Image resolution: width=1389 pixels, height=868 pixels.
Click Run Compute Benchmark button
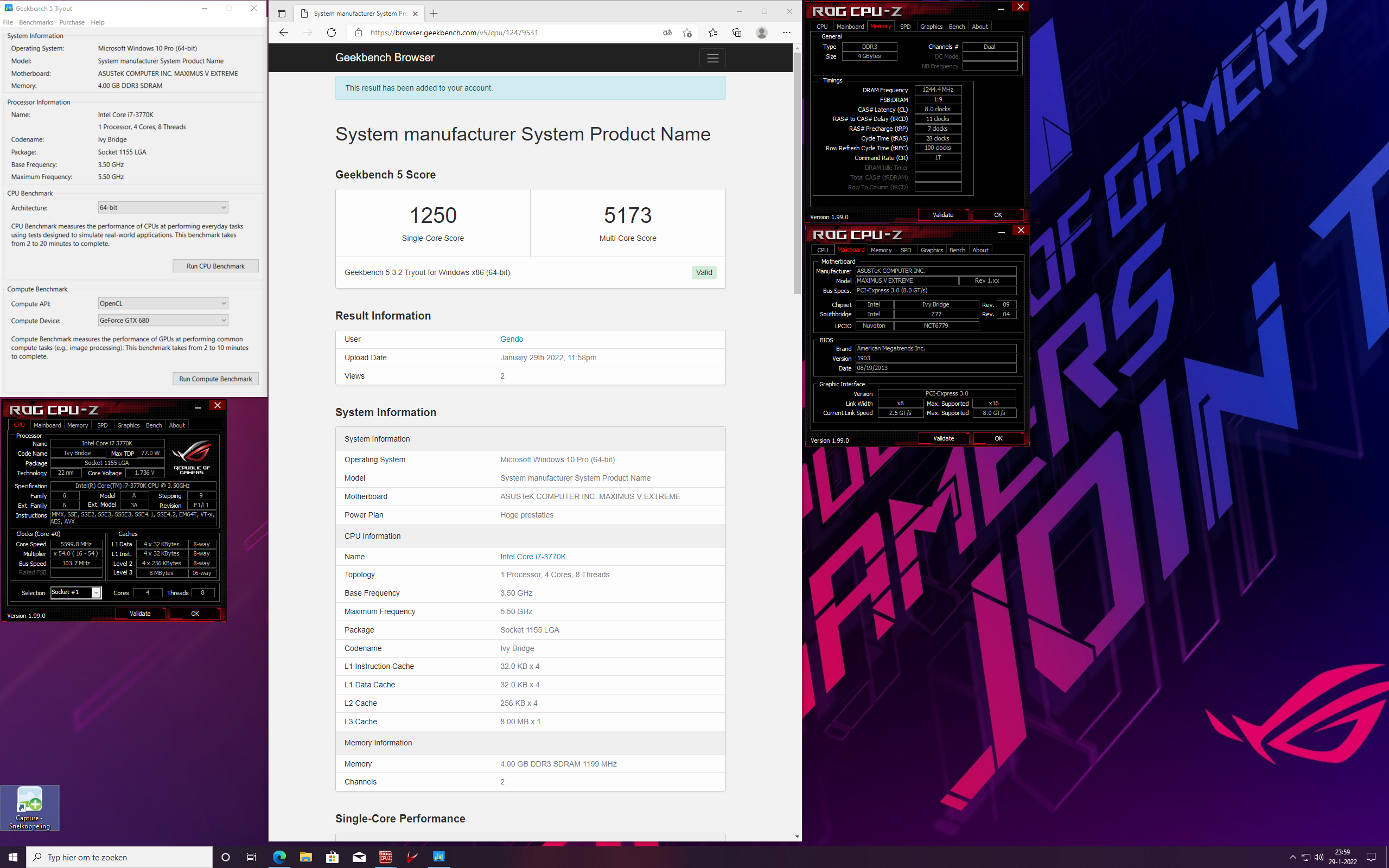coord(215,379)
